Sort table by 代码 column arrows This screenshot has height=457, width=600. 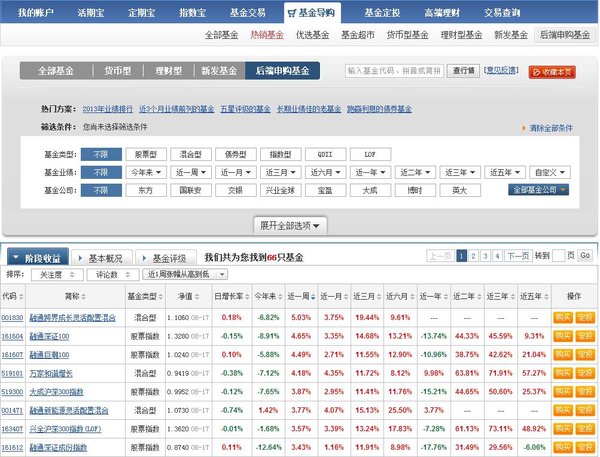[x=21, y=297]
